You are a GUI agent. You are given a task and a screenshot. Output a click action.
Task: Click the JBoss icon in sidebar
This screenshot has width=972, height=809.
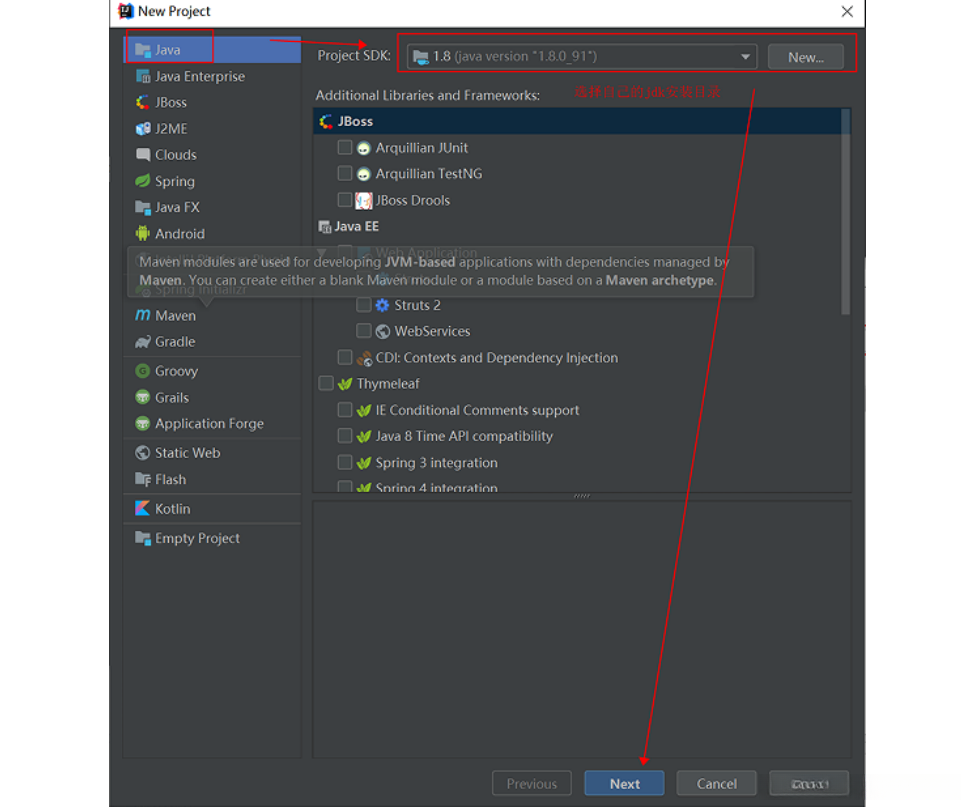[x=143, y=102]
